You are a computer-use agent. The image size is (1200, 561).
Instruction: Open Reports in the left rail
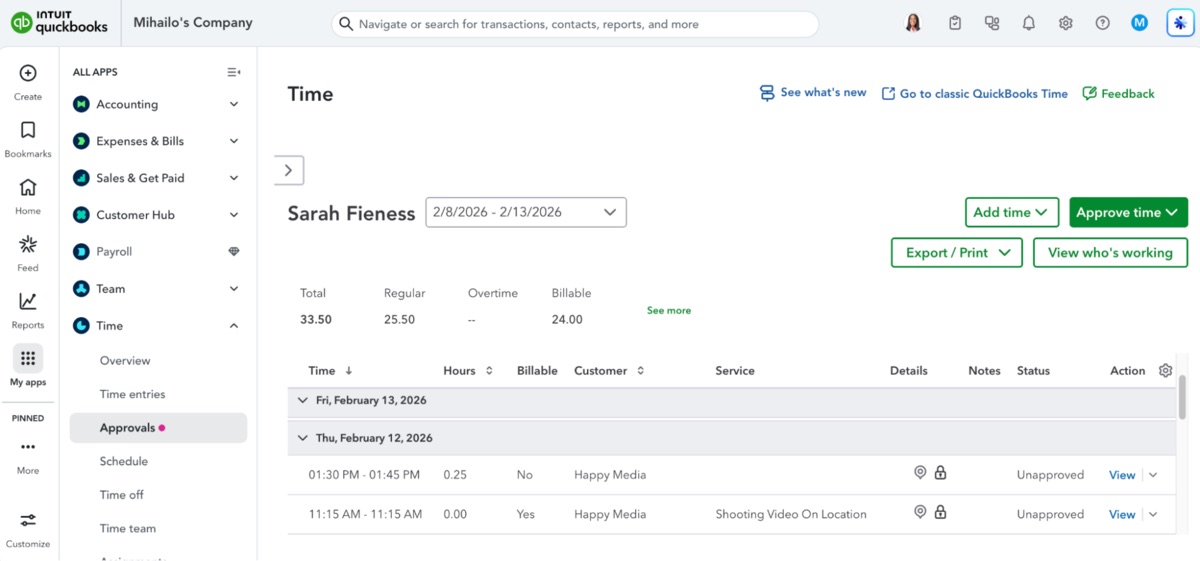coord(28,301)
